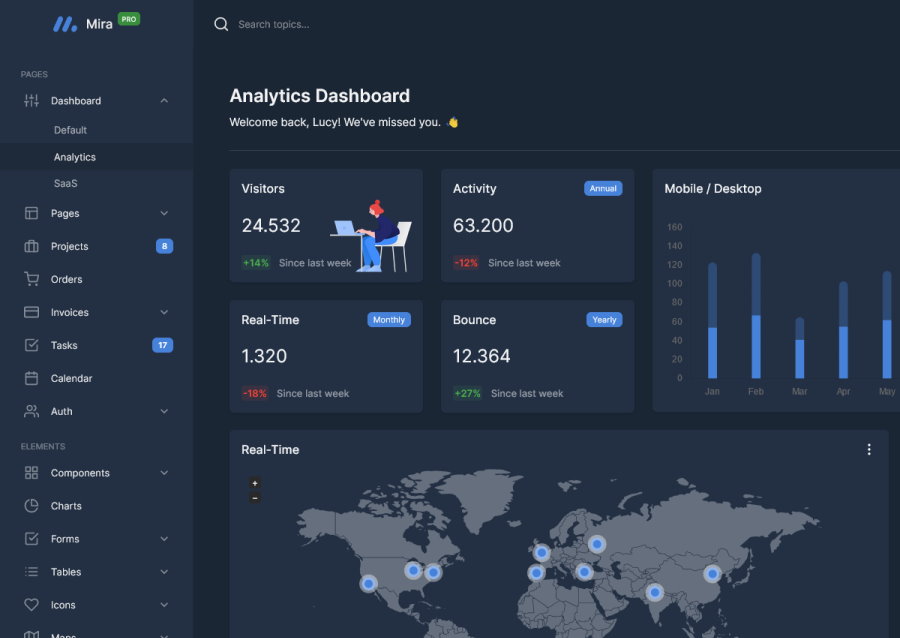Click the Annual badge on Activity card
The image size is (900, 638).
click(603, 187)
